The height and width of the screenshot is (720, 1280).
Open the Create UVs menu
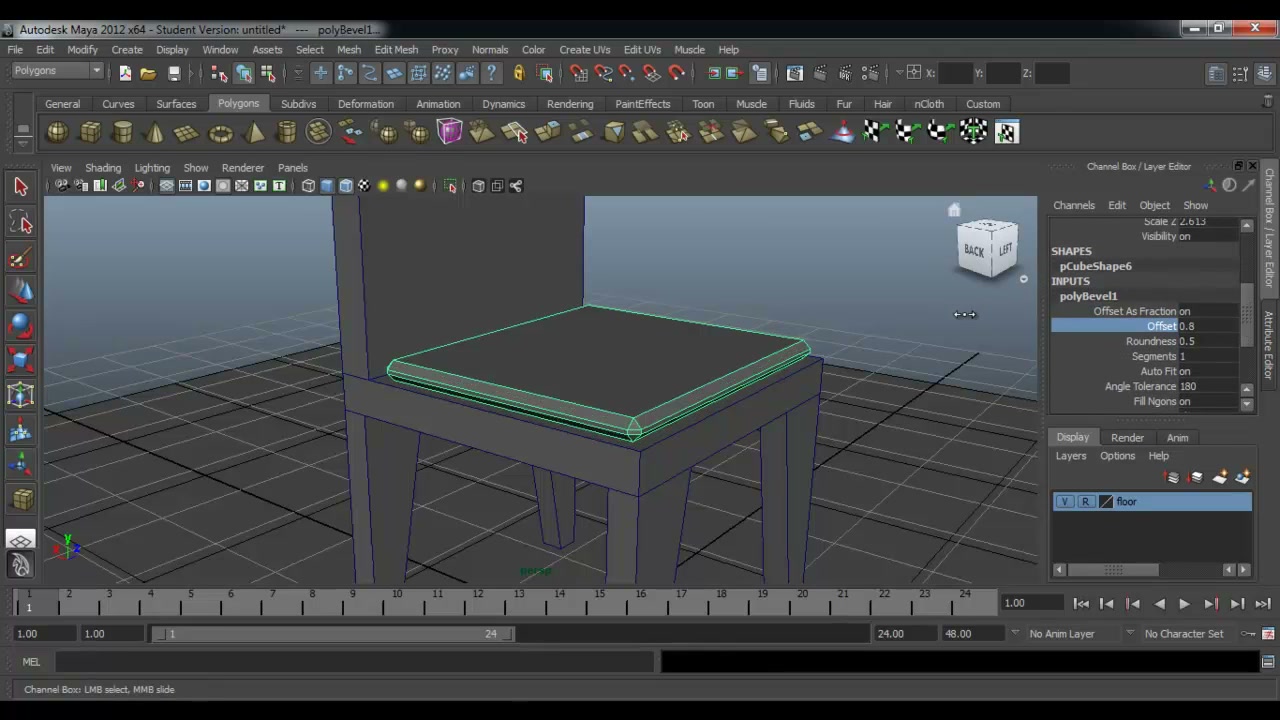point(584,49)
